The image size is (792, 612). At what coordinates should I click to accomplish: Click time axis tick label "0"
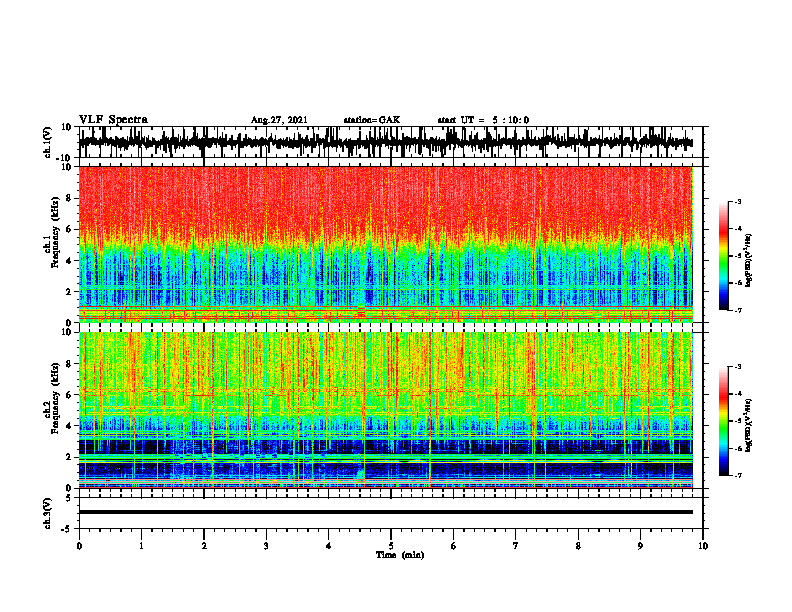click(79, 546)
